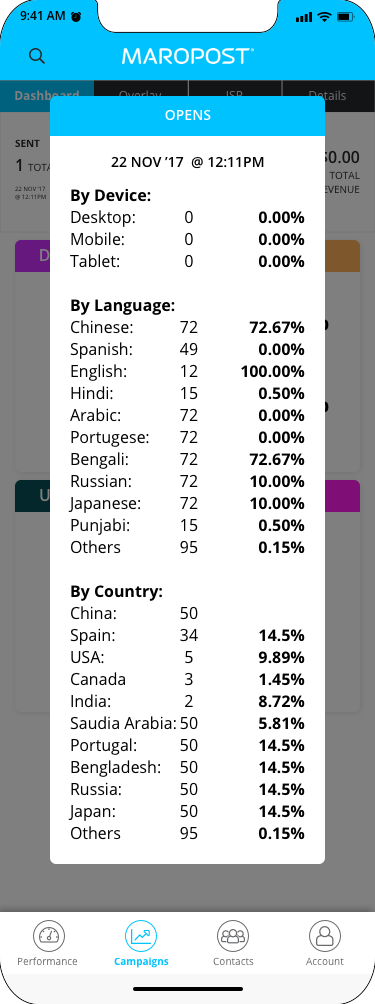
Task: Open the Account profile icon
Action: click(324, 935)
